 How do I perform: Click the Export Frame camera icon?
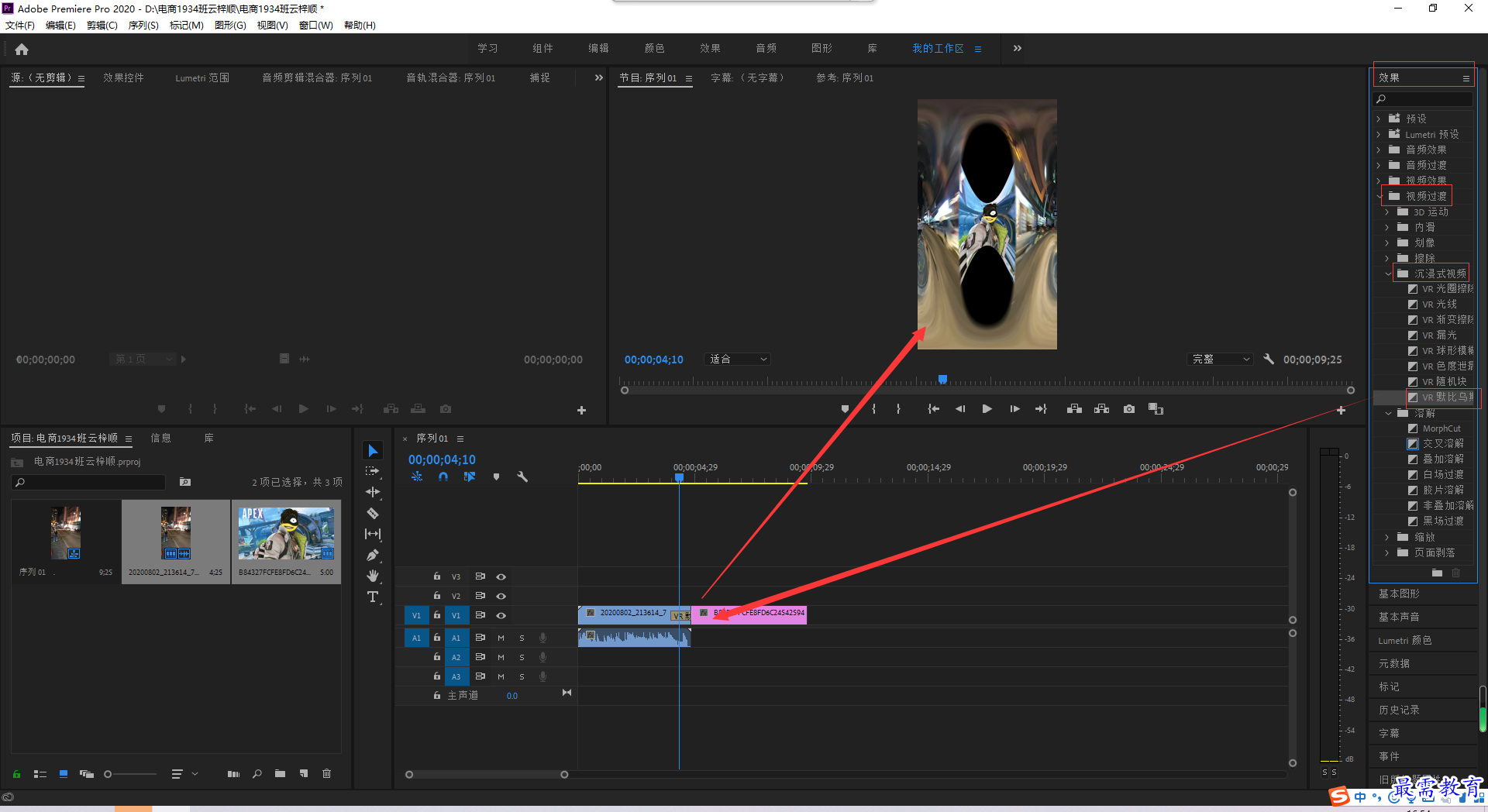[1129, 409]
